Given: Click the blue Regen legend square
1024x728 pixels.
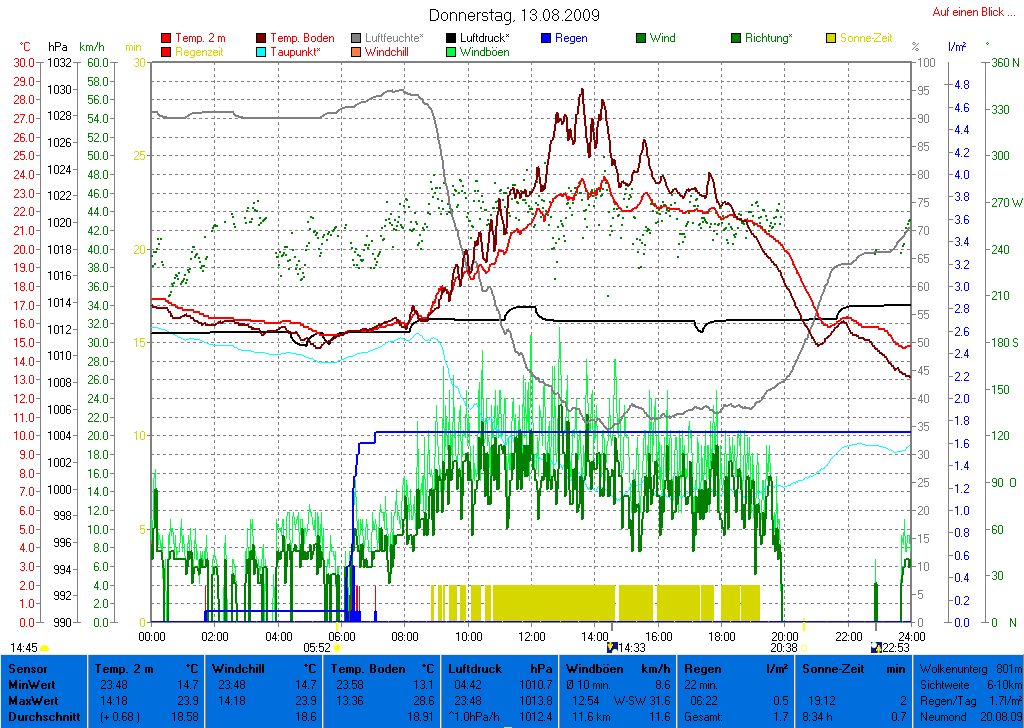Looking at the screenshot, I should point(546,38).
